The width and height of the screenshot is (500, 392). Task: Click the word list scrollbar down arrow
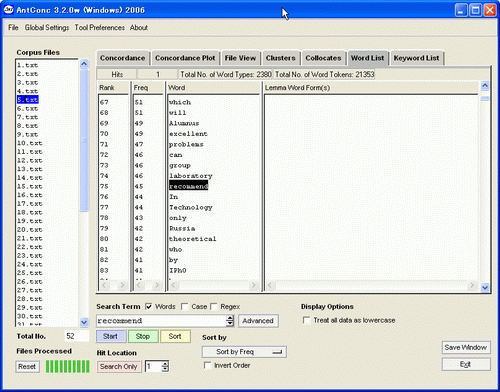click(485, 287)
